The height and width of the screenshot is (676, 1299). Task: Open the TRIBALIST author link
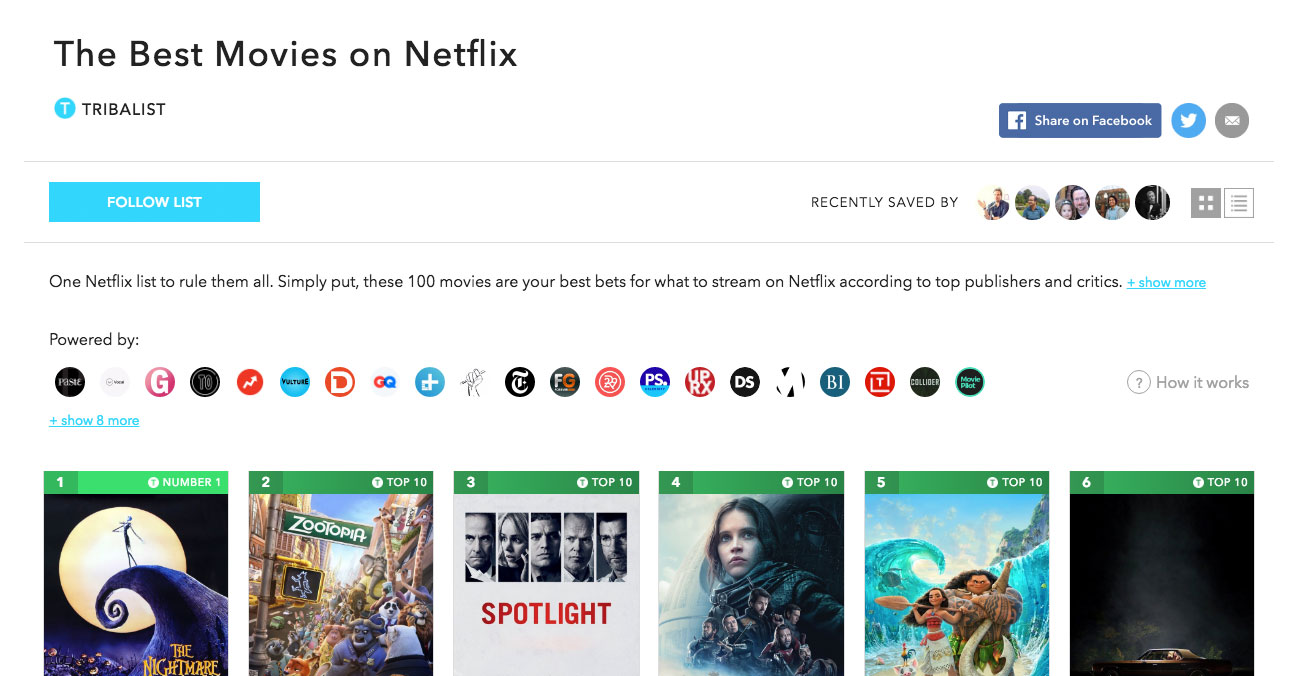(x=123, y=109)
